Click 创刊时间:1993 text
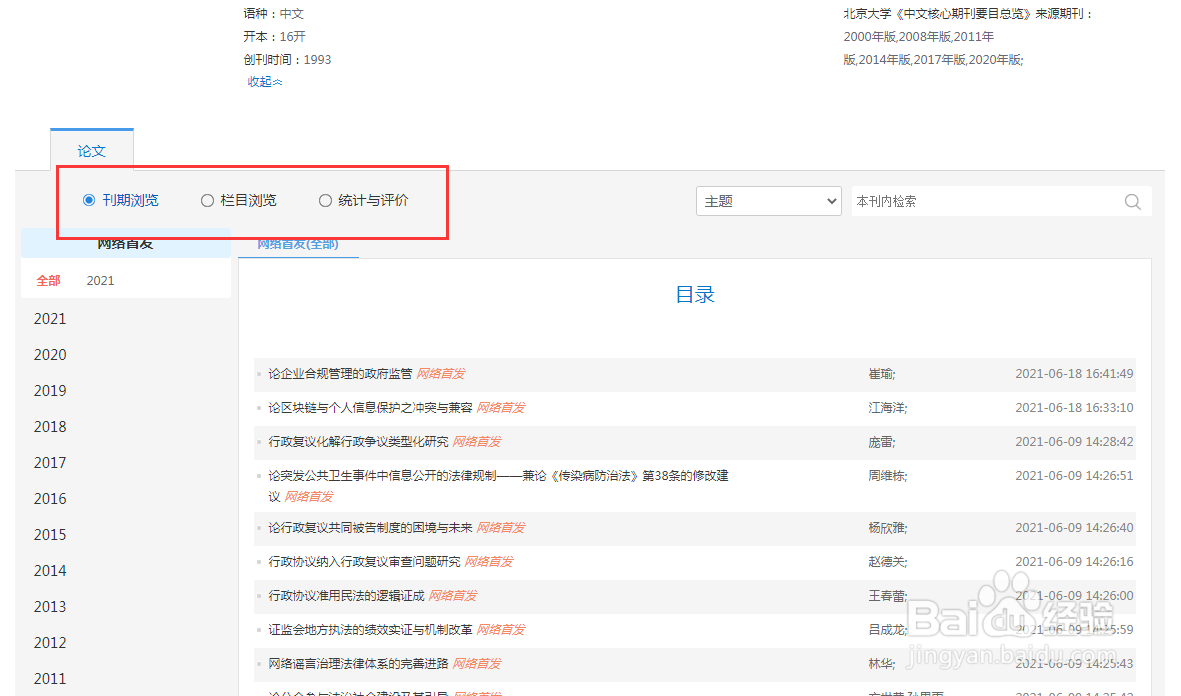This screenshot has width=1181, height=696. 287,60
